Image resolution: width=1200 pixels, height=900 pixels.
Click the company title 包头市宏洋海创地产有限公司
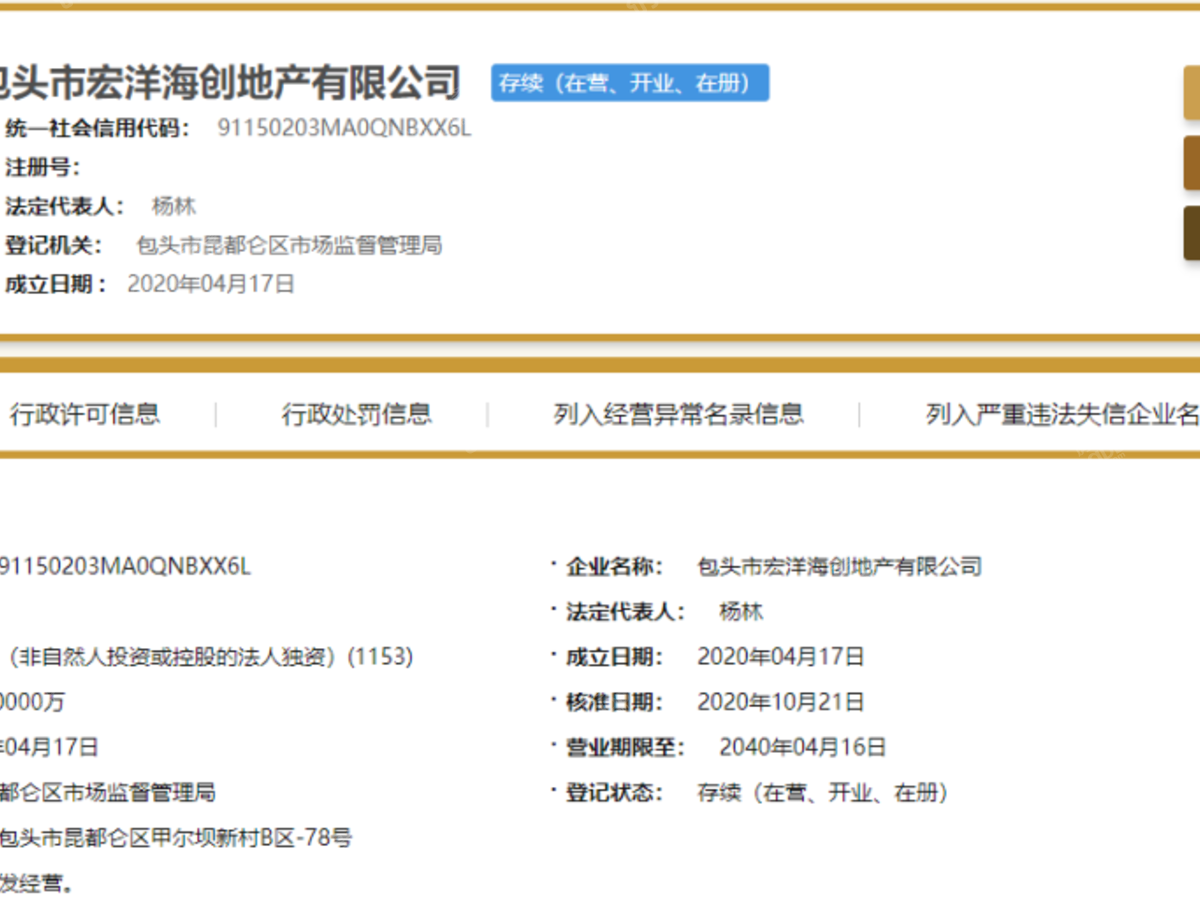tap(229, 83)
